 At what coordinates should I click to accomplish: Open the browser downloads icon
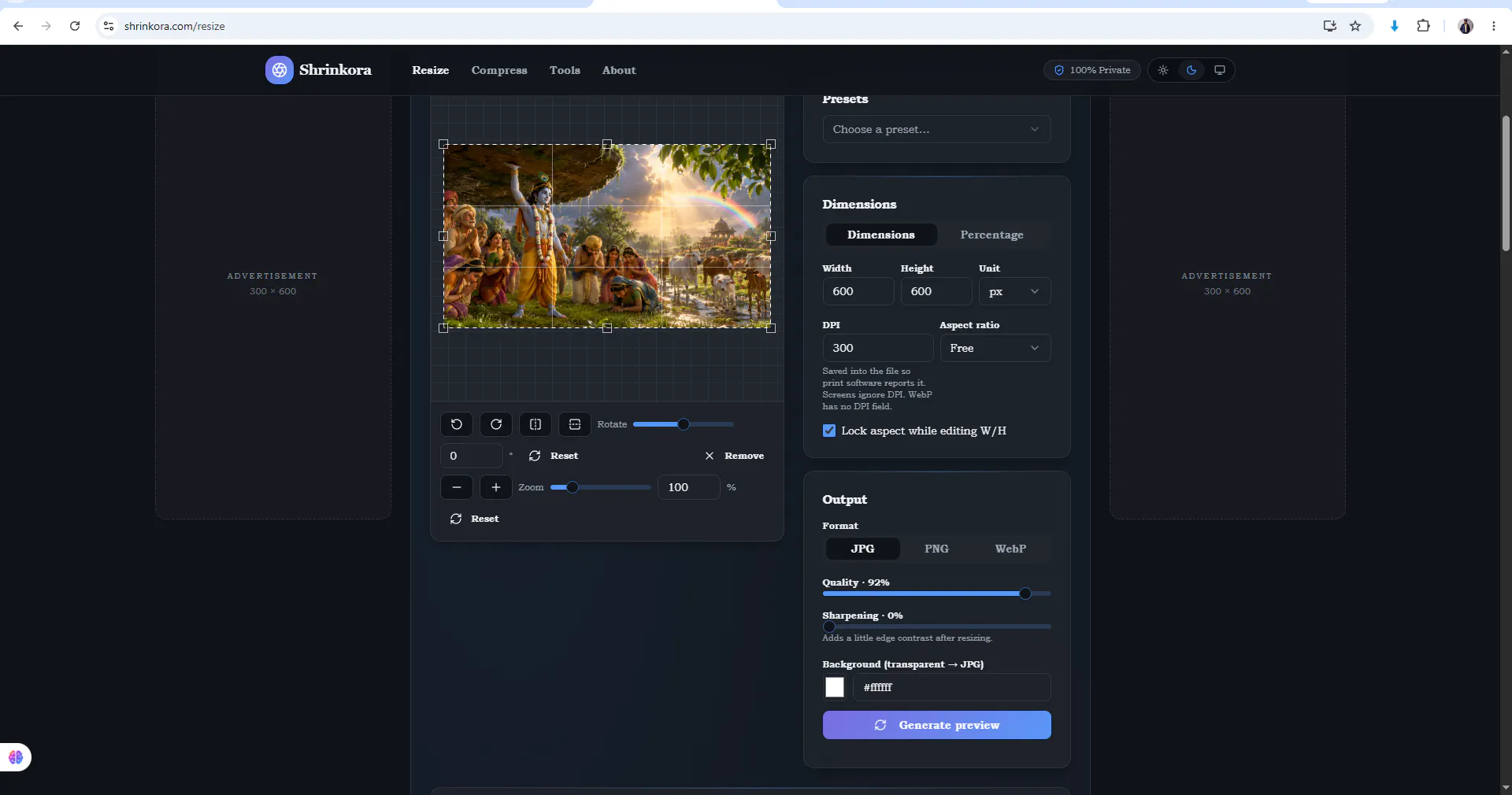(x=1395, y=26)
